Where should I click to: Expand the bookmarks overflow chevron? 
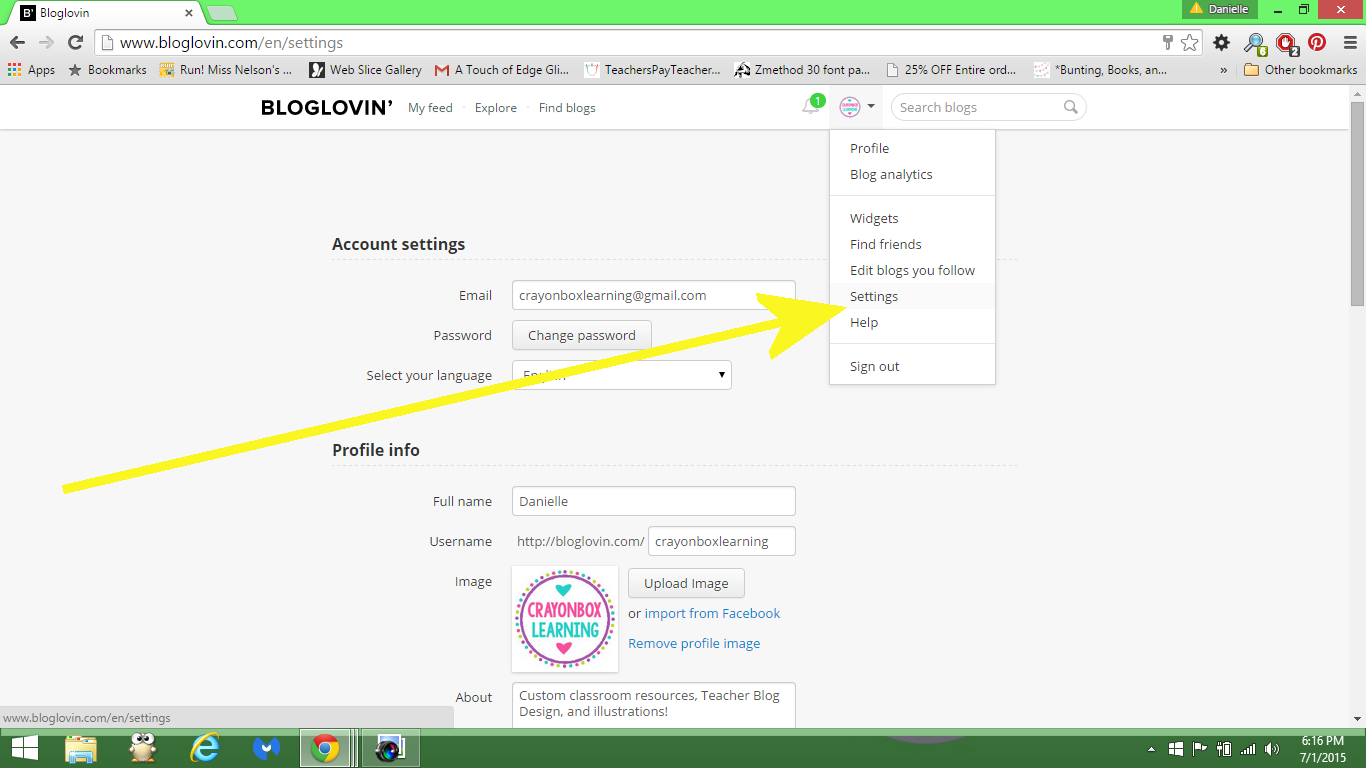coord(1223,70)
